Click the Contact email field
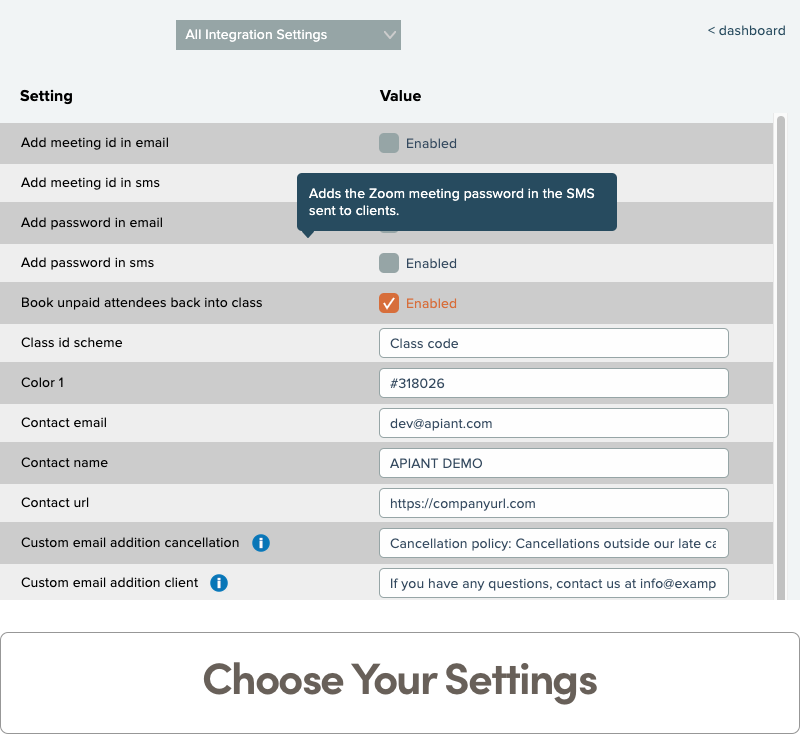 (553, 423)
